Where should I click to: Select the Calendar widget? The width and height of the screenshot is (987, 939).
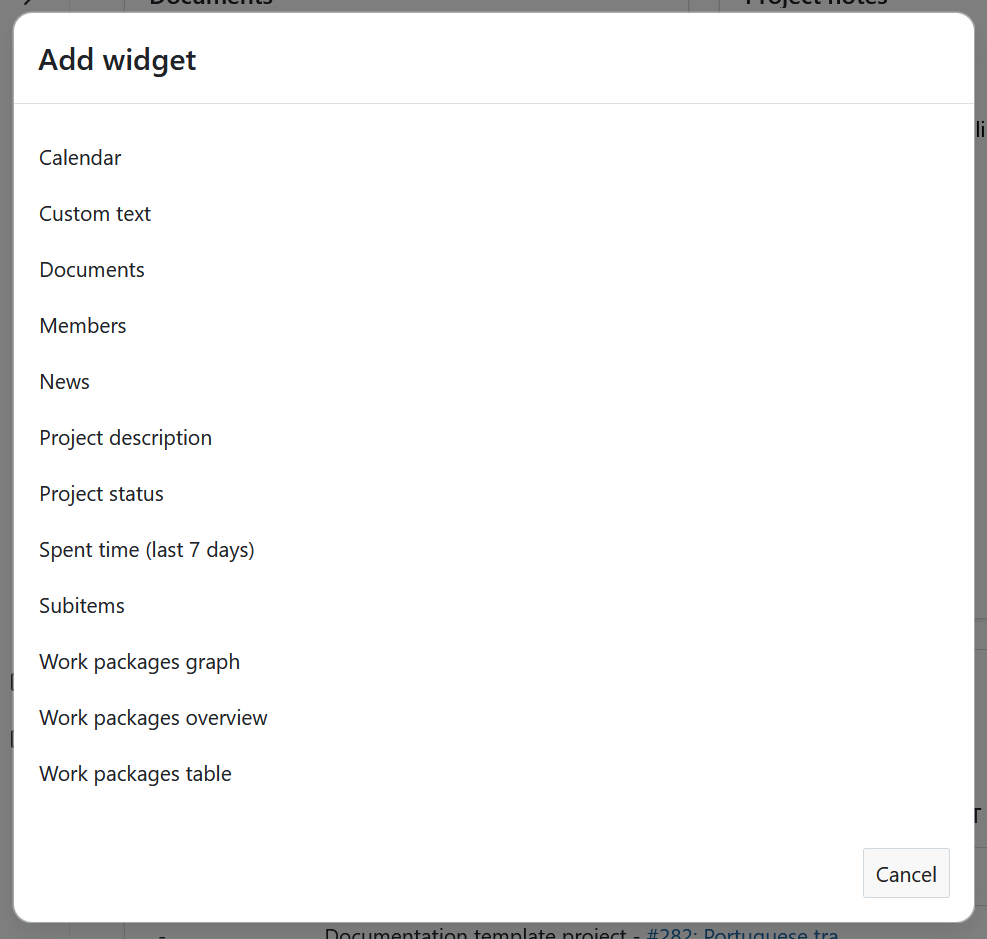click(x=80, y=157)
